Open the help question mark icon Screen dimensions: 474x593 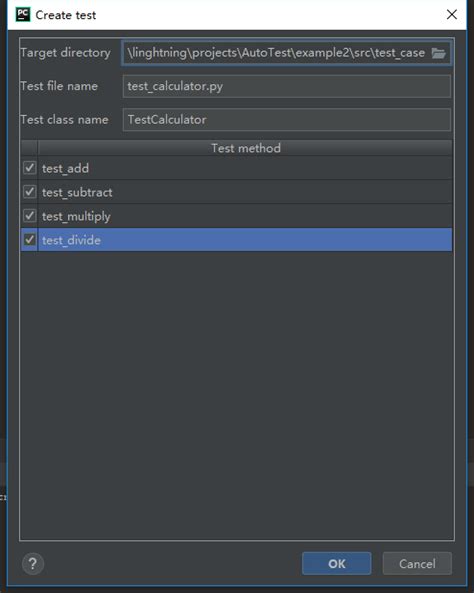tap(33, 564)
